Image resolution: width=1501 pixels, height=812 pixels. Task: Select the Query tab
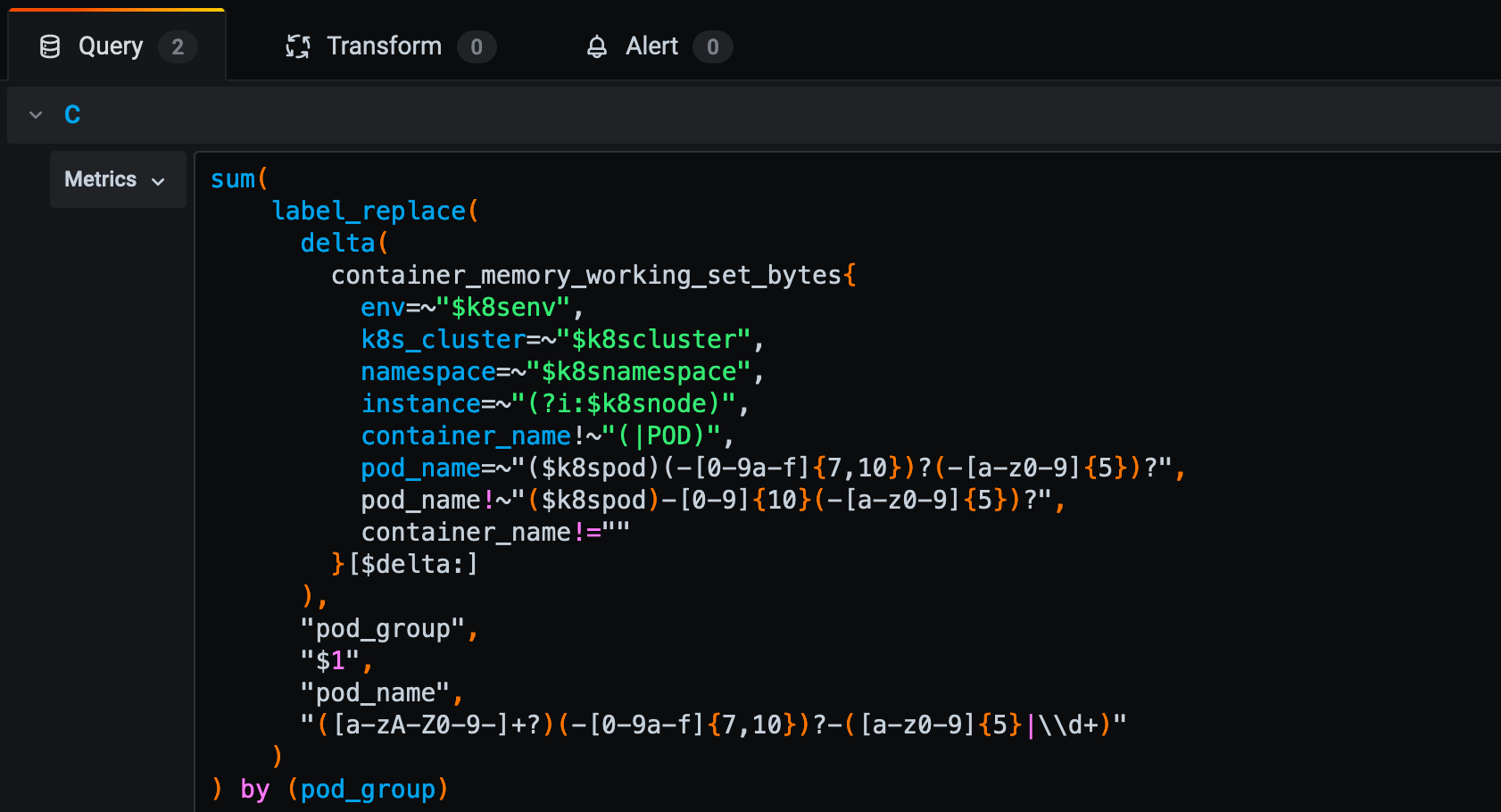[110, 46]
